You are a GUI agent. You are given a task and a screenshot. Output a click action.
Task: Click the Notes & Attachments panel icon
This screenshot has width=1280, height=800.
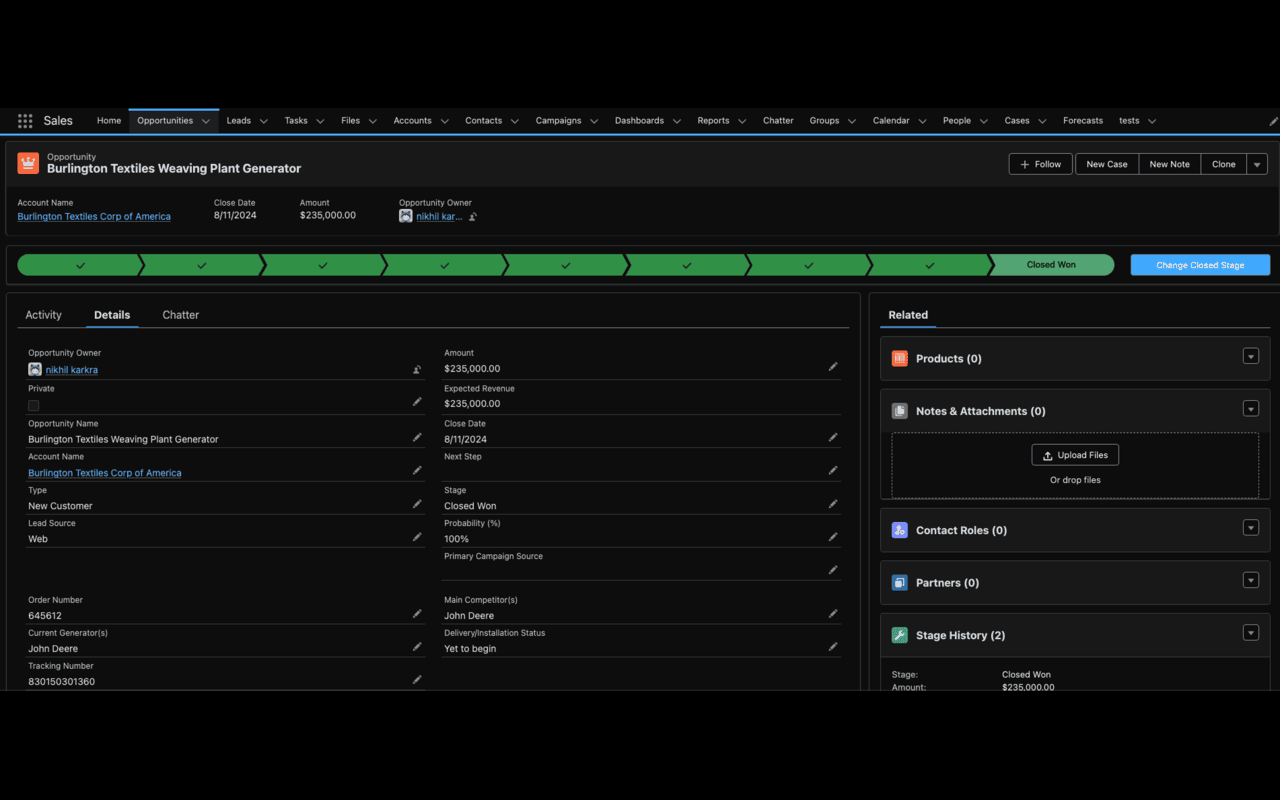click(899, 410)
